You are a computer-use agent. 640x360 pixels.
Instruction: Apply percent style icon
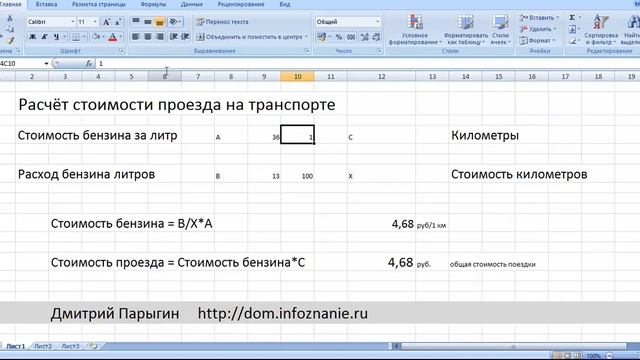[339, 37]
